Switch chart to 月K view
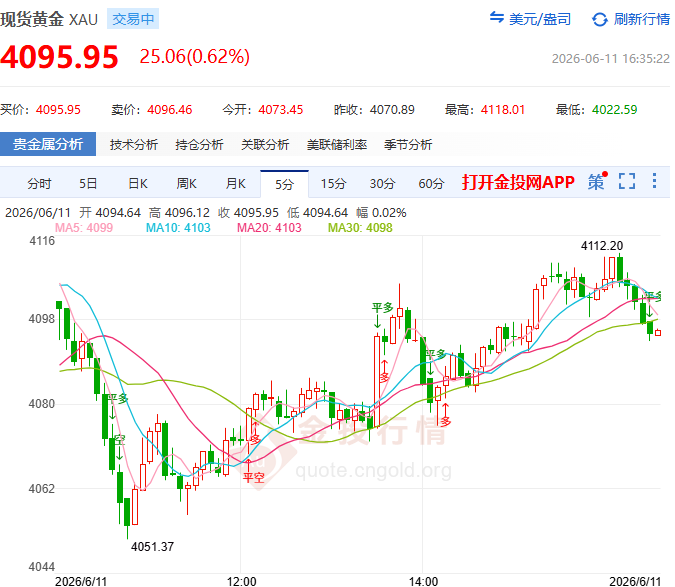675x587 pixels. point(236,184)
